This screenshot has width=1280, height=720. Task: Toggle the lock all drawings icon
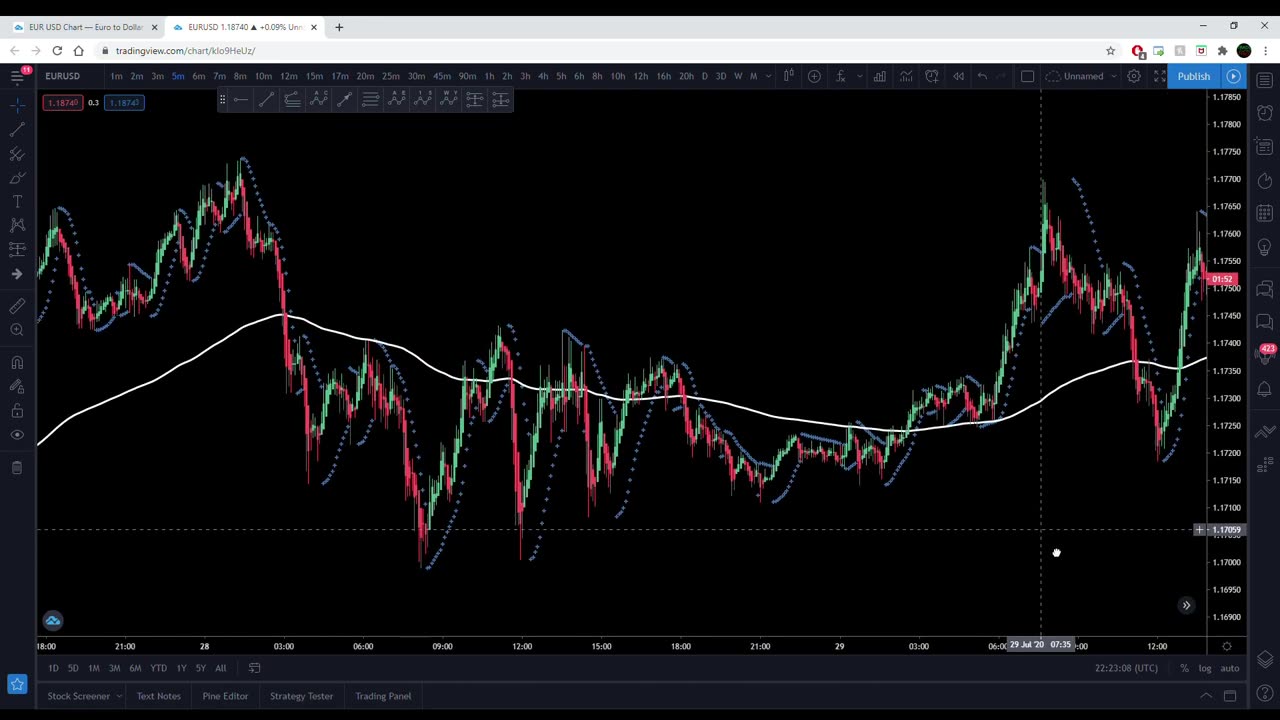pos(17,411)
